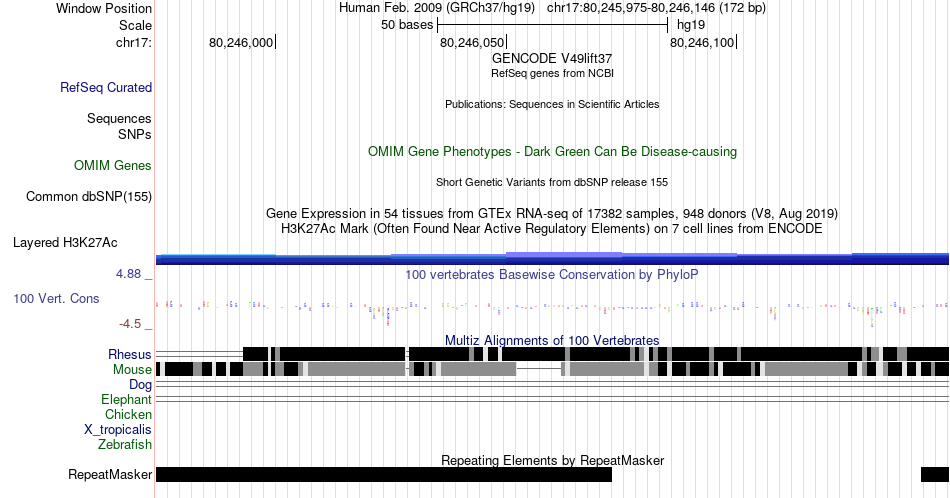
Task: Click Repeating Elements by RepeatMasker title
Action: (x=552, y=460)
